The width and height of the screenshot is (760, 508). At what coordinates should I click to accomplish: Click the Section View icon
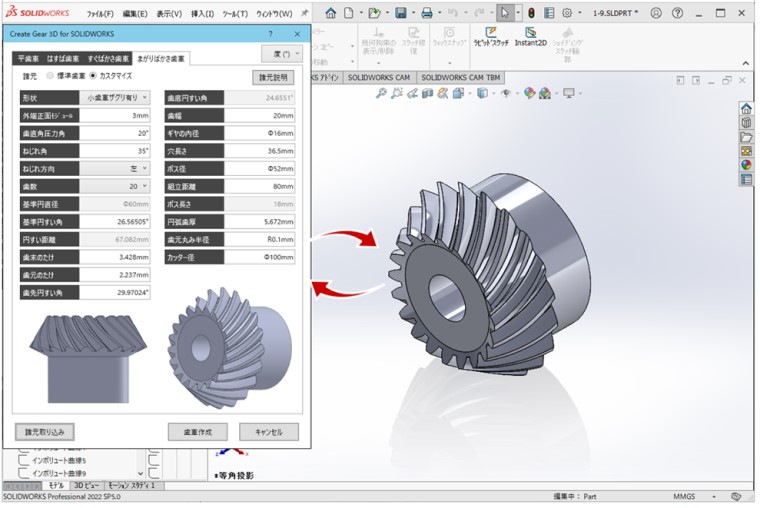tap(427, 93)
